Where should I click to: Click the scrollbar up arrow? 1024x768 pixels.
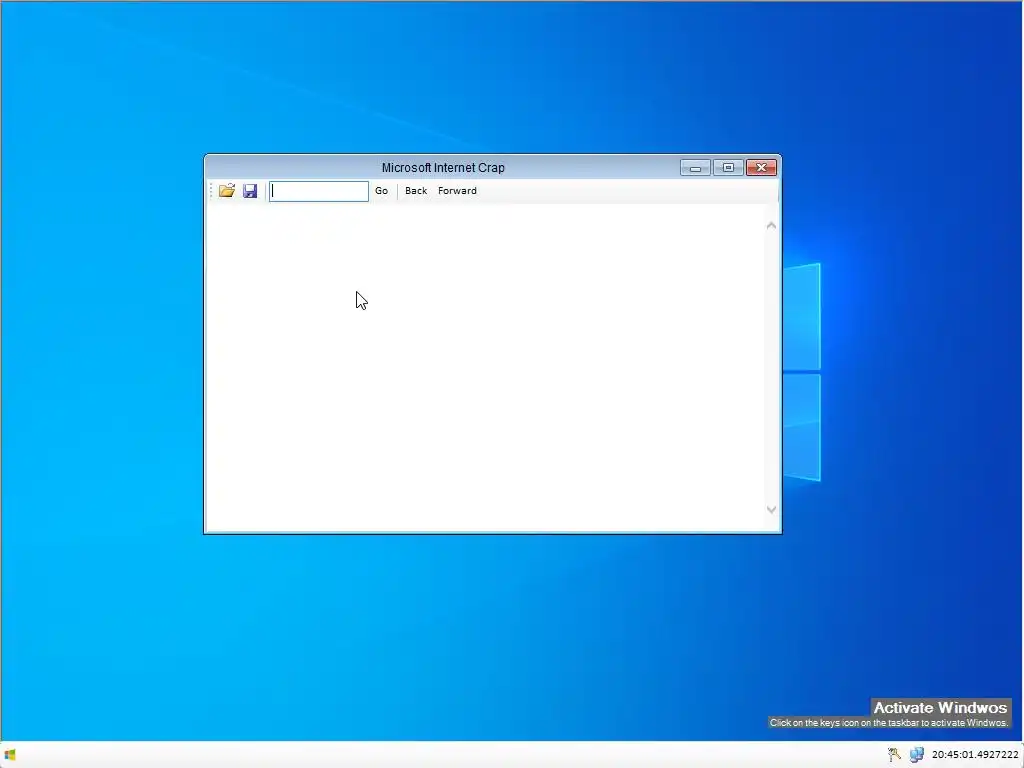click(x=771, y=225)
